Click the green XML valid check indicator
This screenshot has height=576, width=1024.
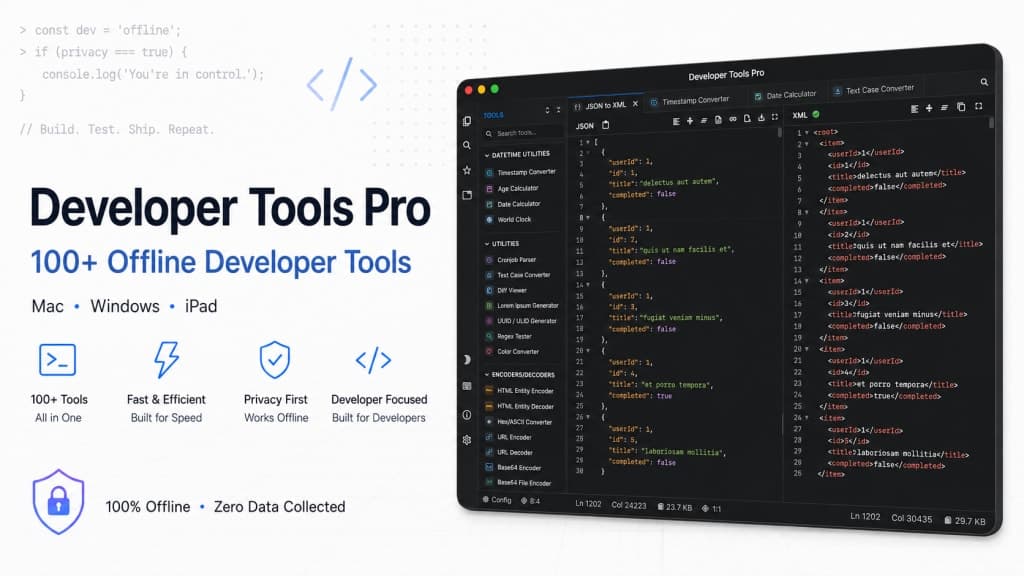coord(816,114)
